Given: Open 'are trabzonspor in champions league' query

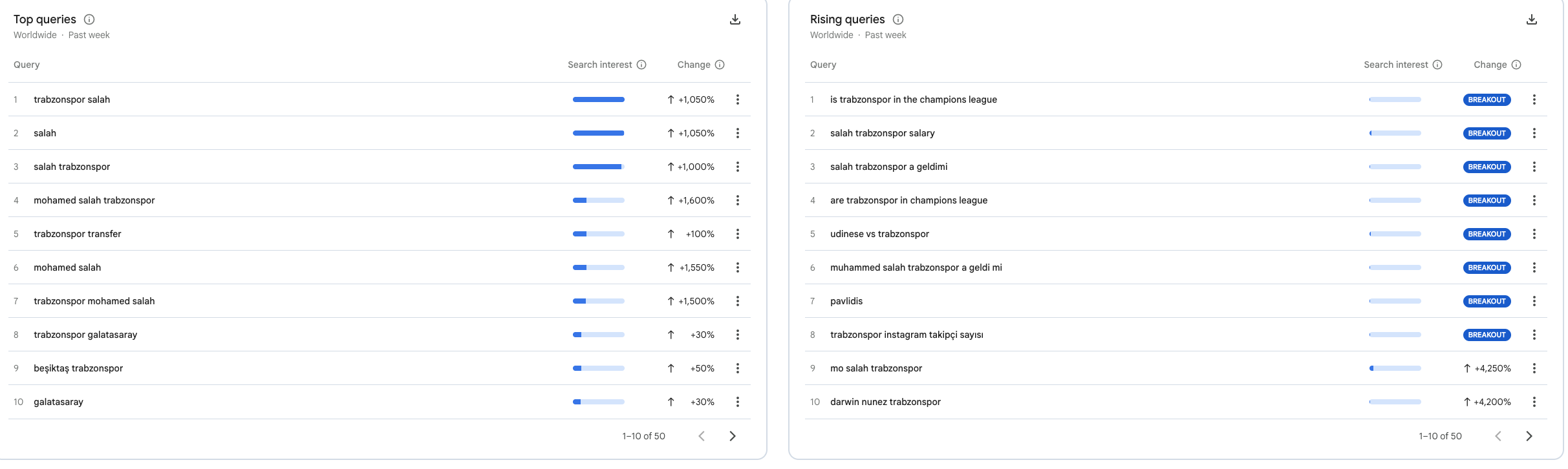Looking at the screenshot, I should click(909, 200).
